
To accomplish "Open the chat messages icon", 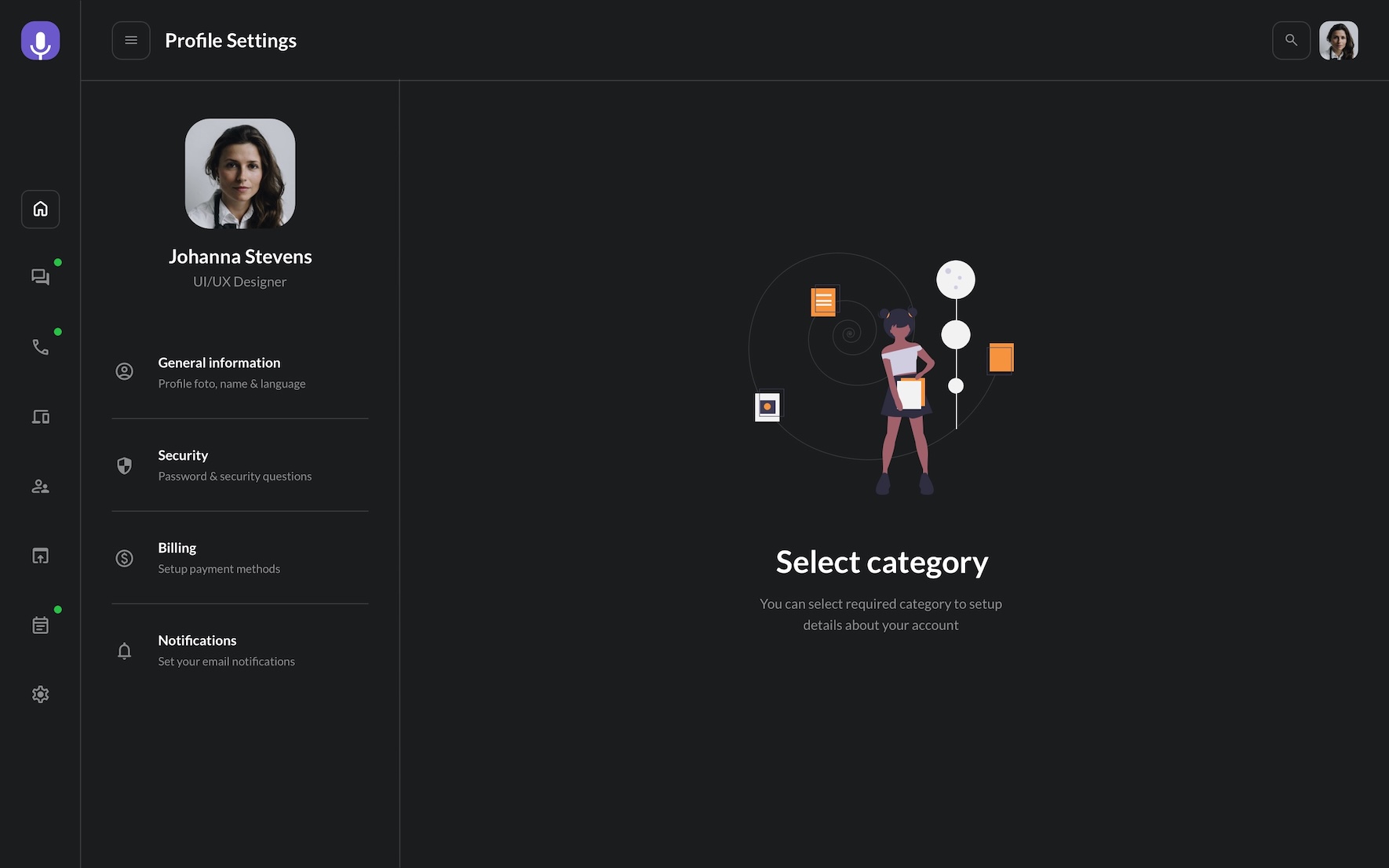I will [40, 276].
